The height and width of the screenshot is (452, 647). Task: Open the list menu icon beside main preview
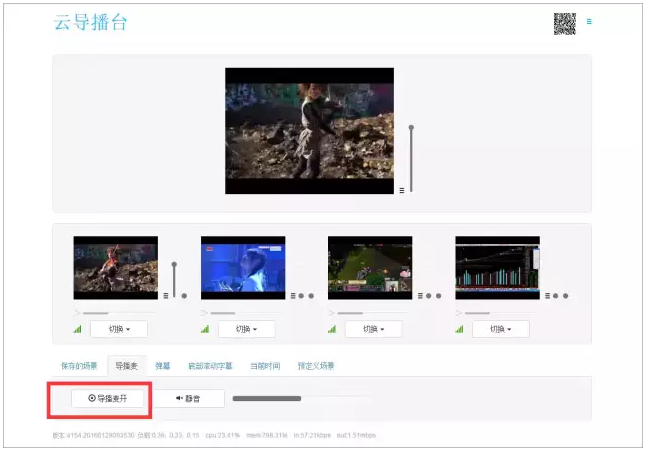pyautogui.click(x=401, y=190)
